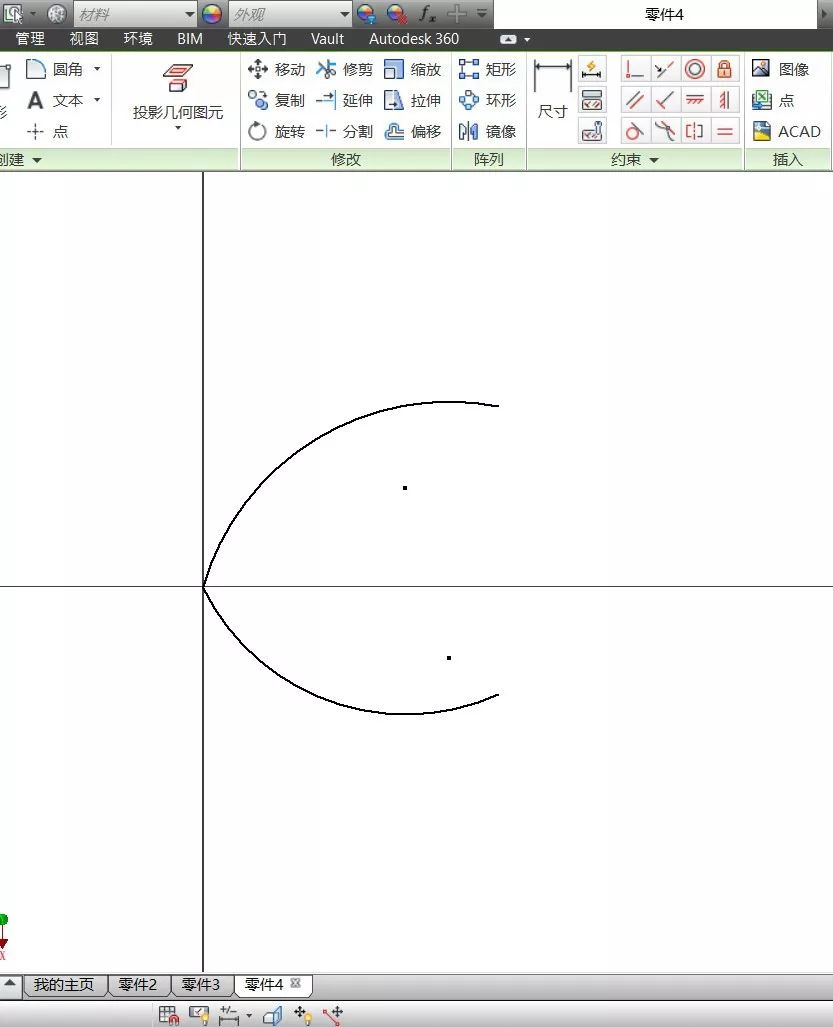This screenshot has width=833, height=1027.
Task: Activate the Rotate (旋转) tool
Action: coord(276,132)
